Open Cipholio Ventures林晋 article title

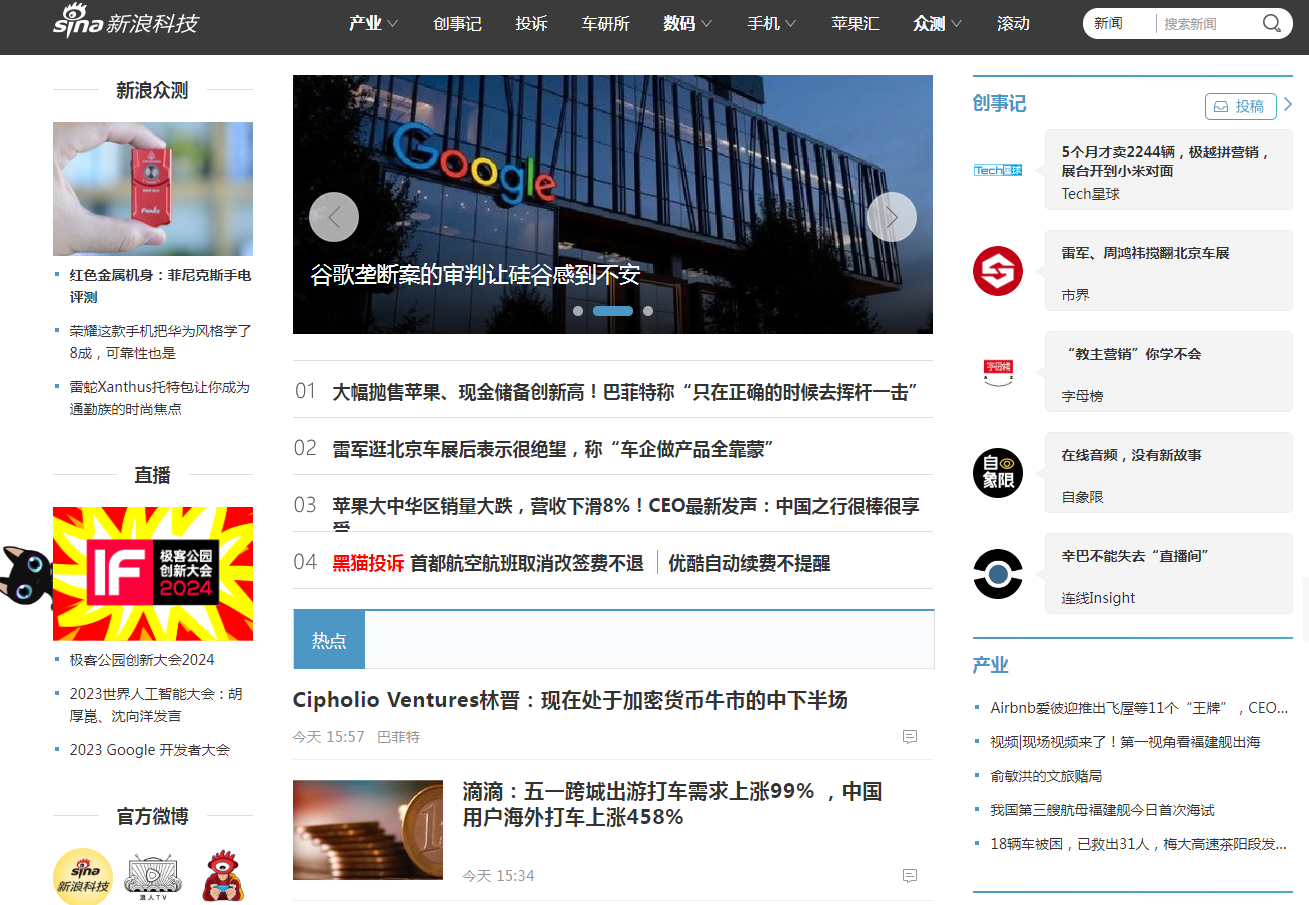pos(570,700)
